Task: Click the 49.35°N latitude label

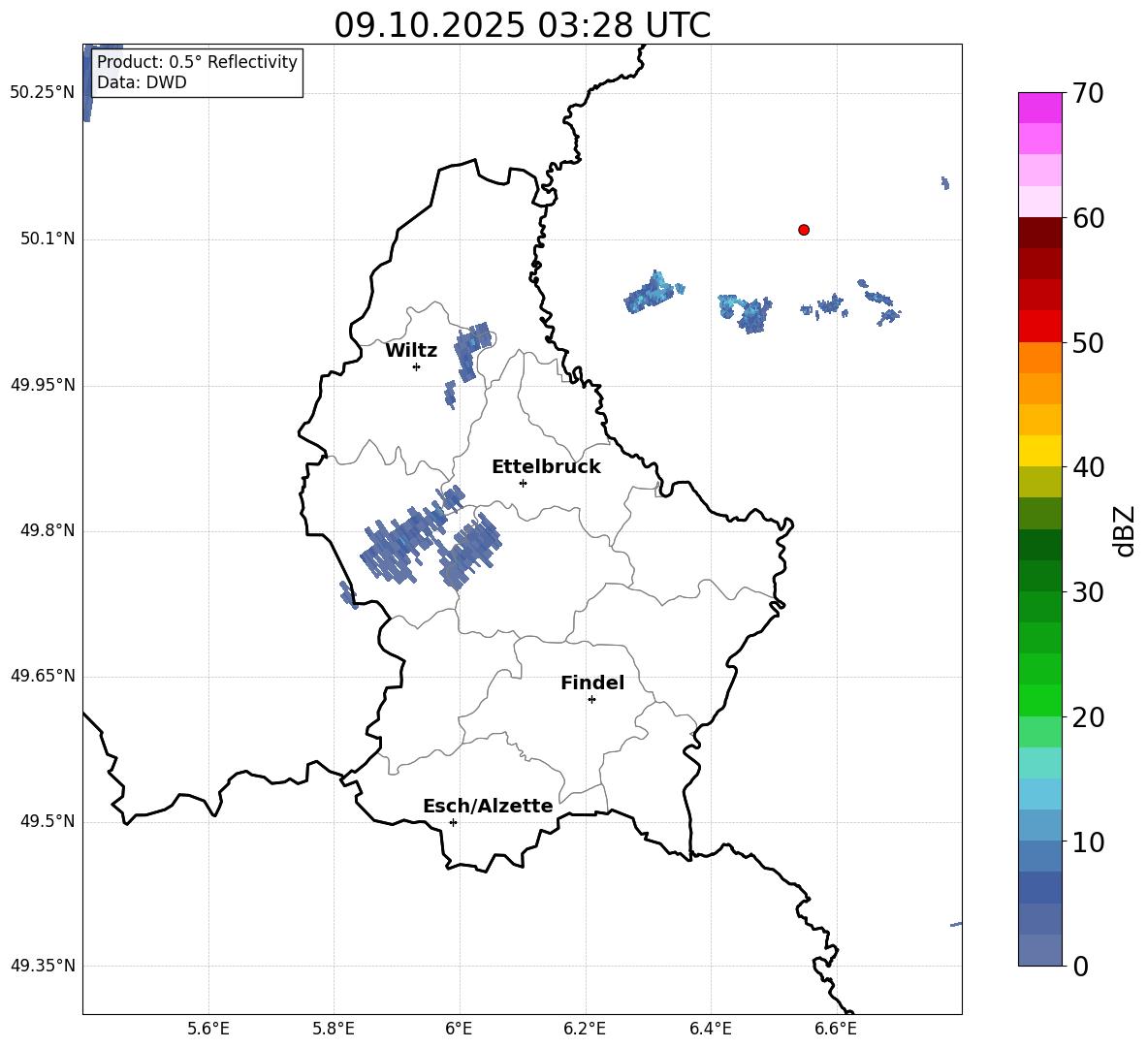Action: click(x=43, y=966)
